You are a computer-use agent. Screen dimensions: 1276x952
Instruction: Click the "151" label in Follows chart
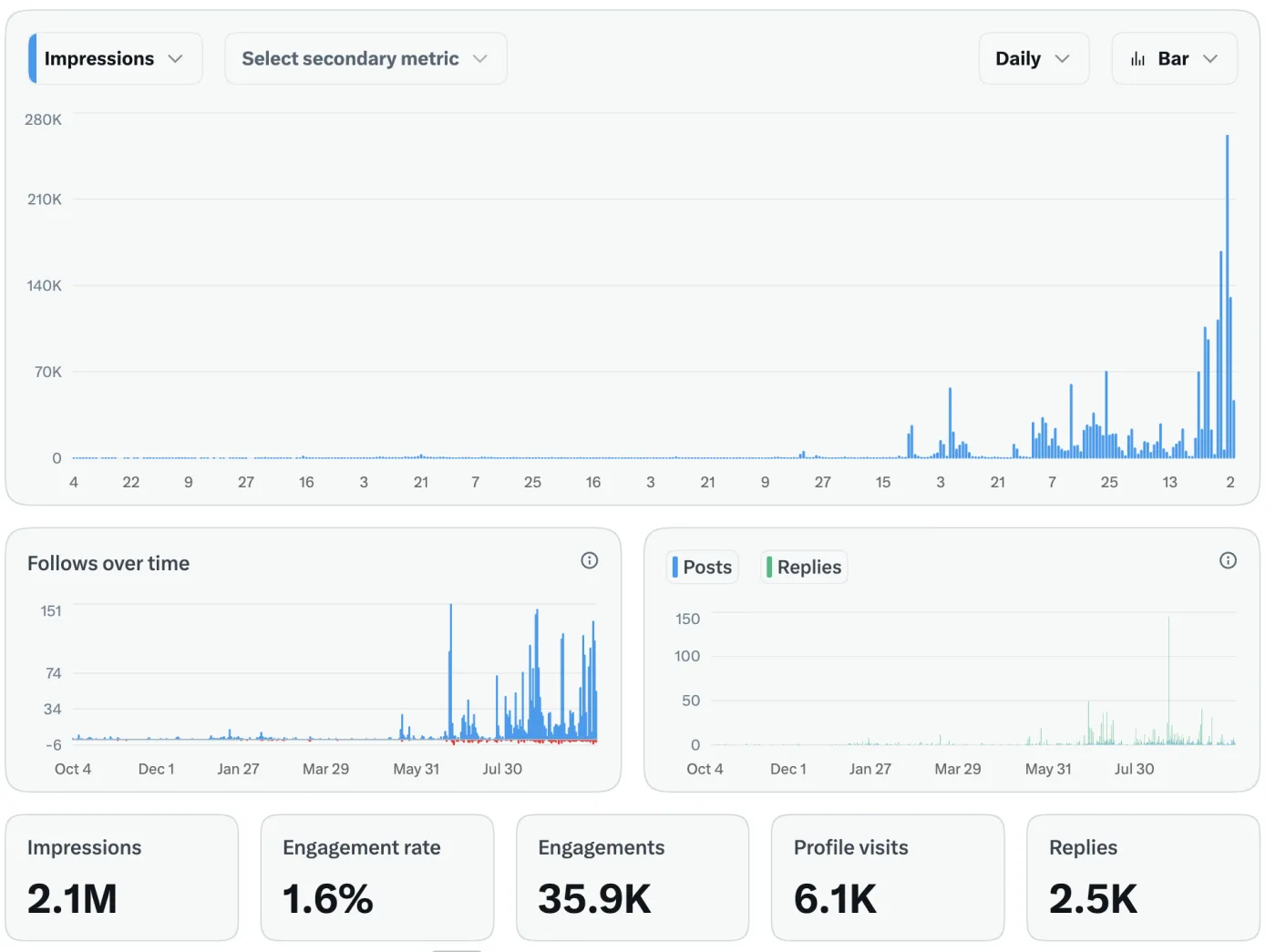point(51,610)
